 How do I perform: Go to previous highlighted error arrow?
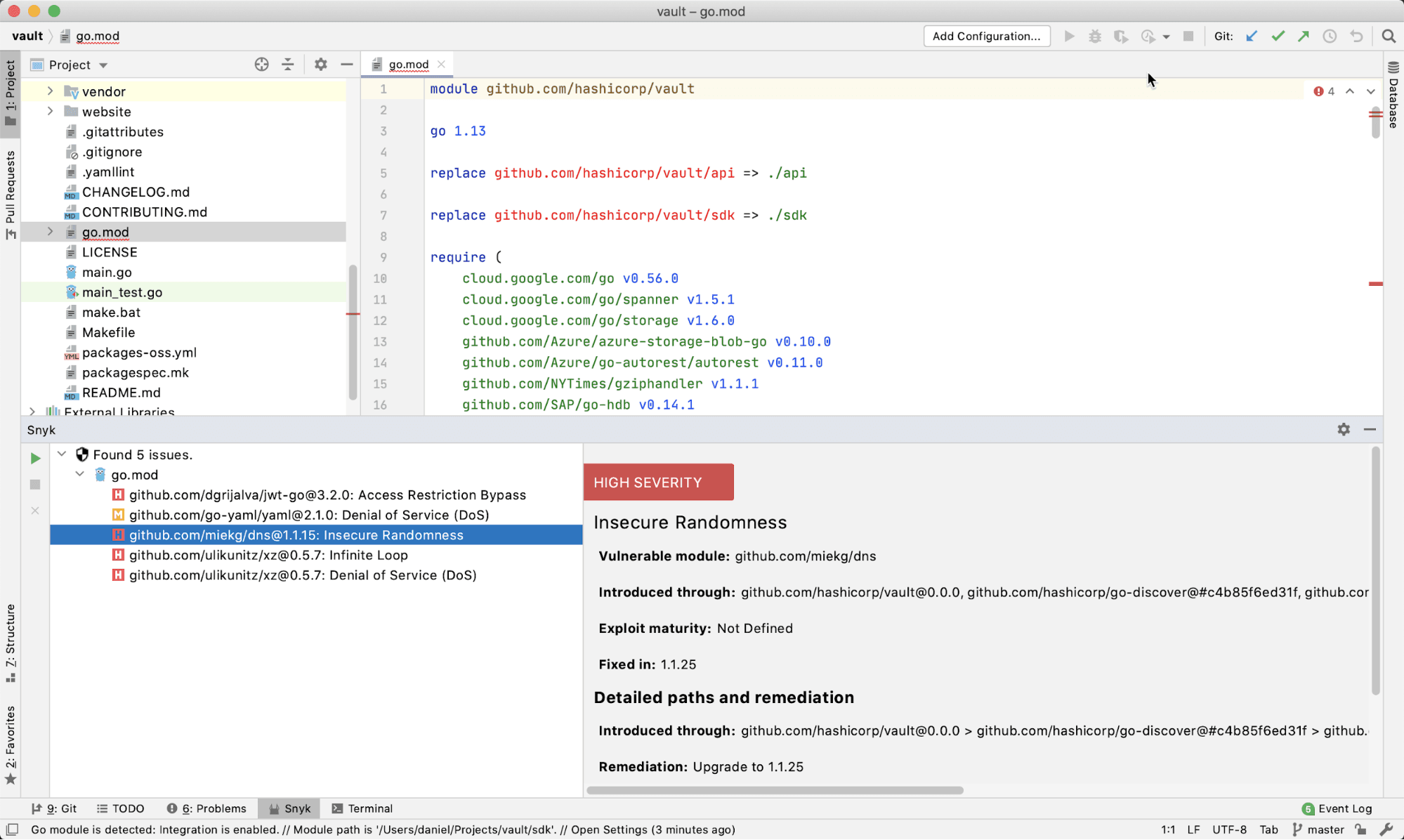click(1350, 91)
